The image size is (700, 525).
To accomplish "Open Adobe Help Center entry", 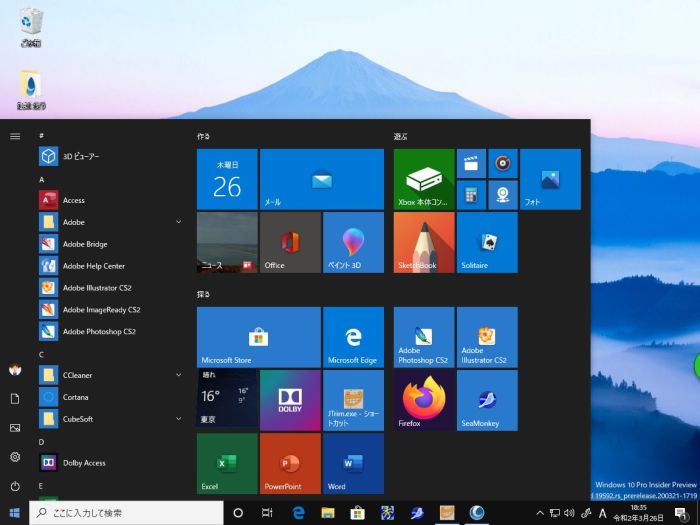I will pyautogui.click(x=93, y=266).
